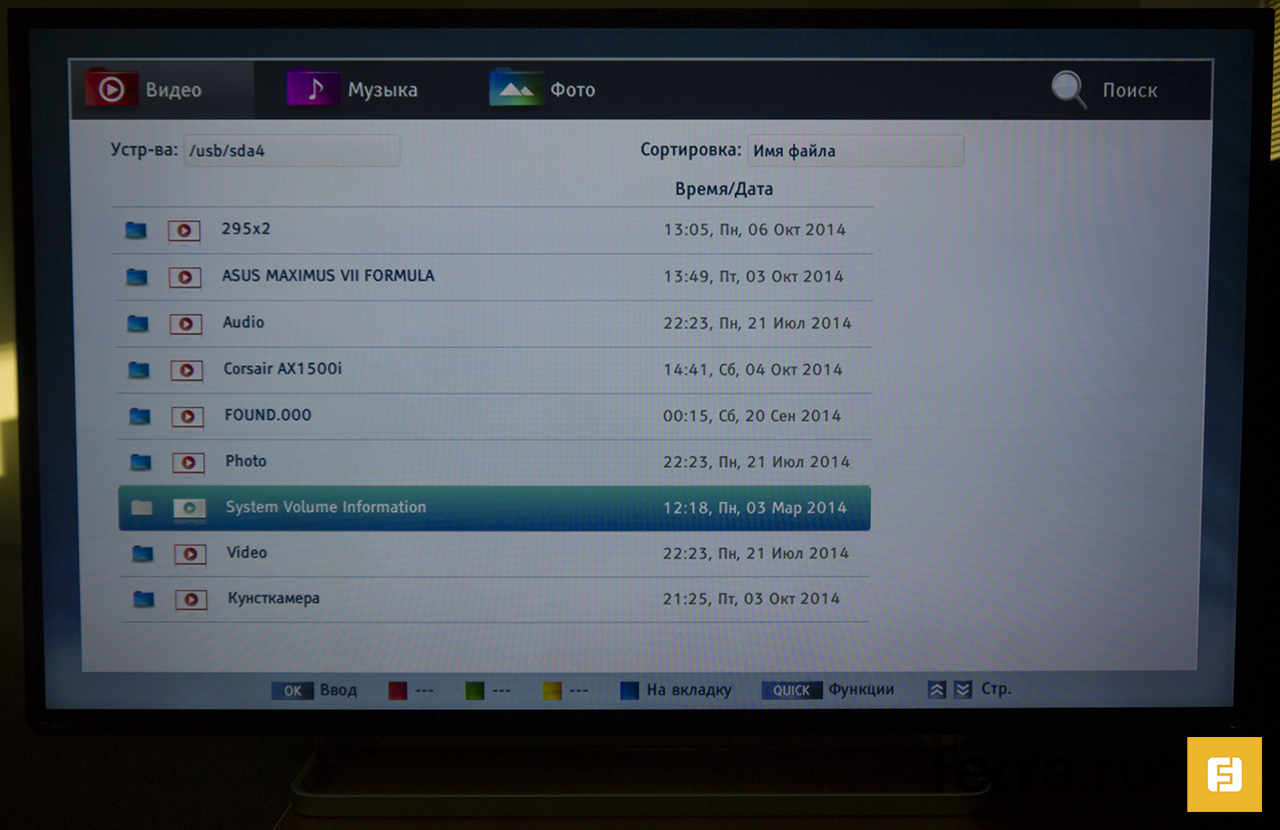Click the OK Ввод button hint

click(314, 690)
